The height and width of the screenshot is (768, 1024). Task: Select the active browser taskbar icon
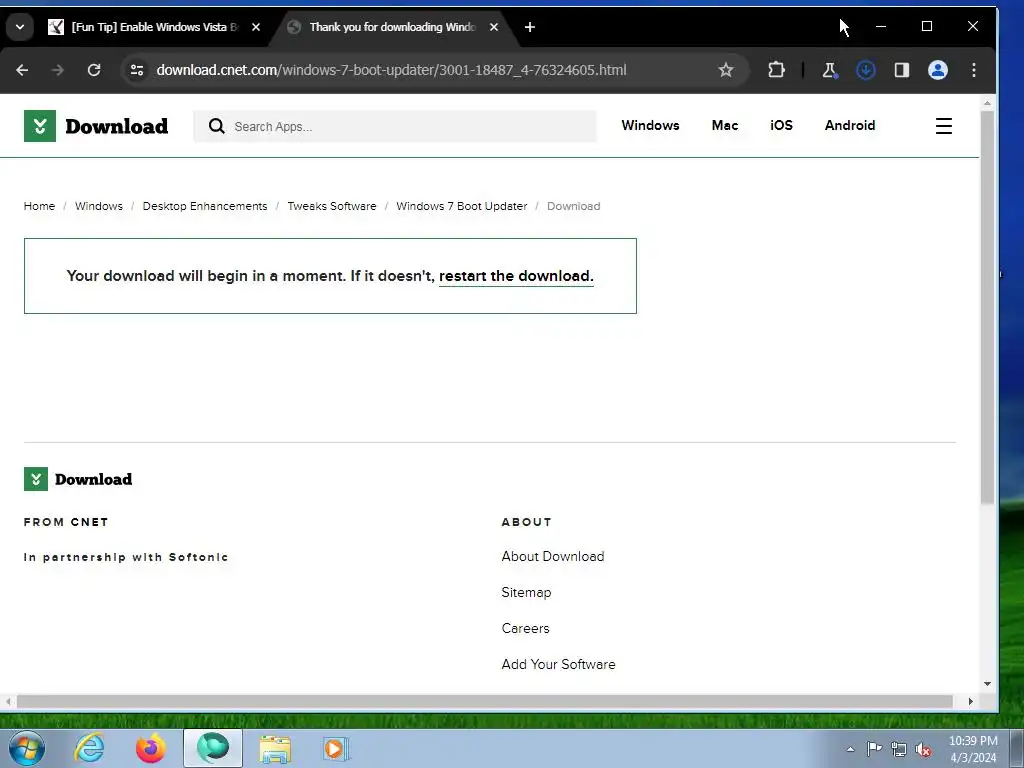click(213, 748)
